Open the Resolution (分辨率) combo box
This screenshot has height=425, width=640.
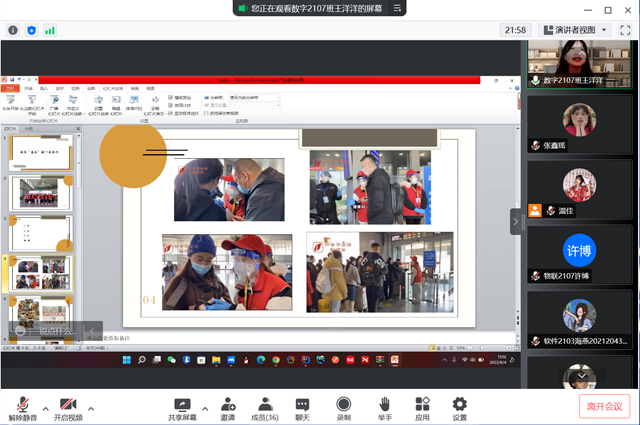pyautogui.click(x=254, y=98)
